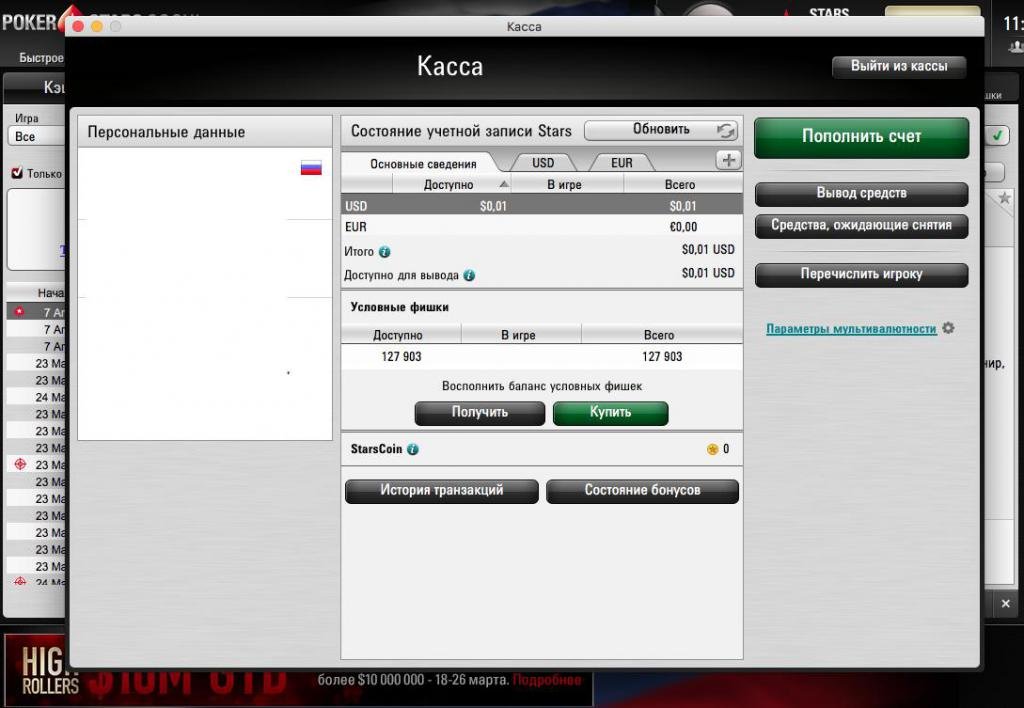Click the €0,00 EUR total value
Image resolution: width=1024 pixels, height=708 pixels.
[683, 227]
